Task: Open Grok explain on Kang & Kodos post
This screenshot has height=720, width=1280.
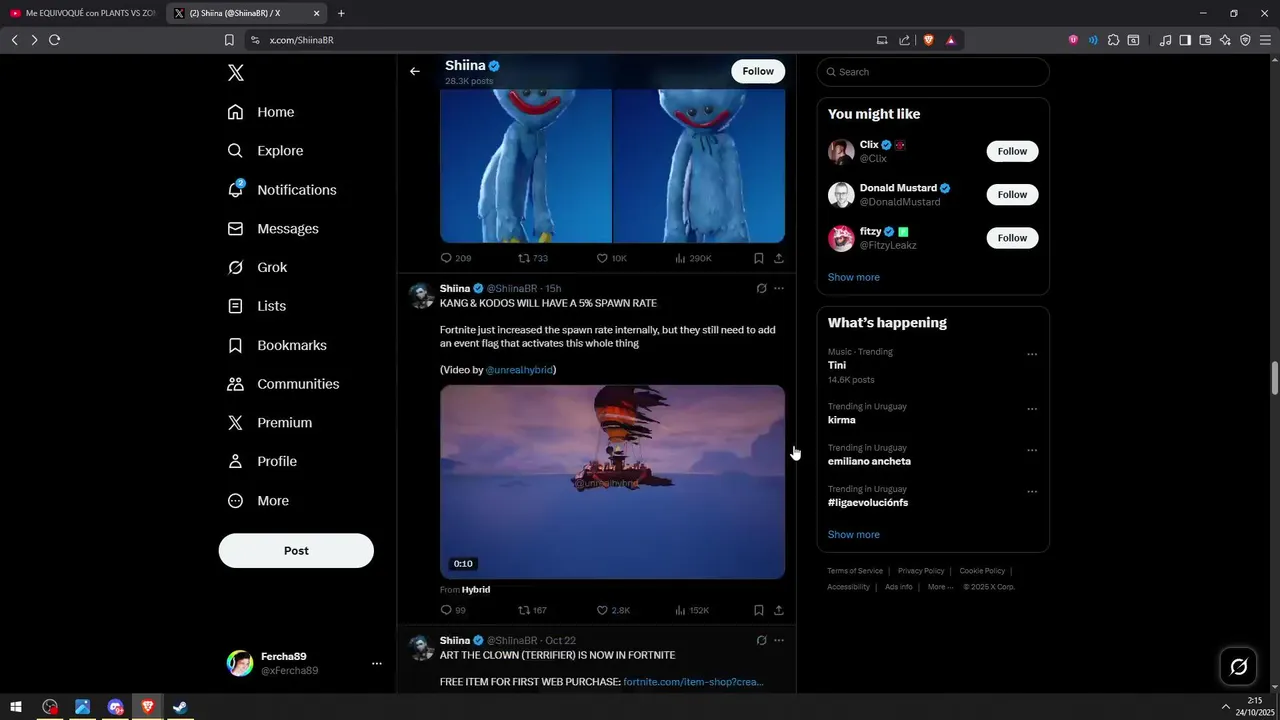Action: coord(761,288)
